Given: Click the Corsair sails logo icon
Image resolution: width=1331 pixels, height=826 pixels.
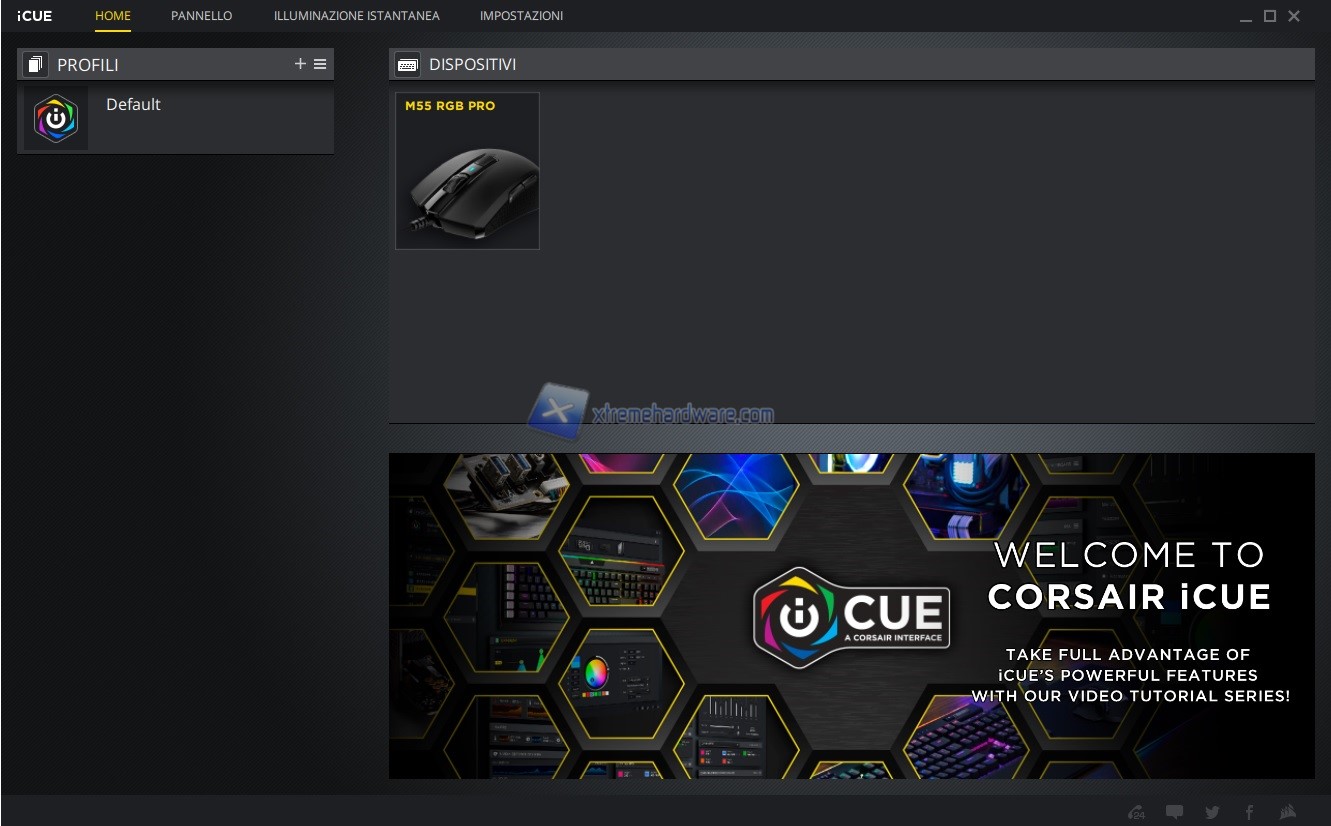Looking at the screenshot, I should click(x=1288, y=812).
